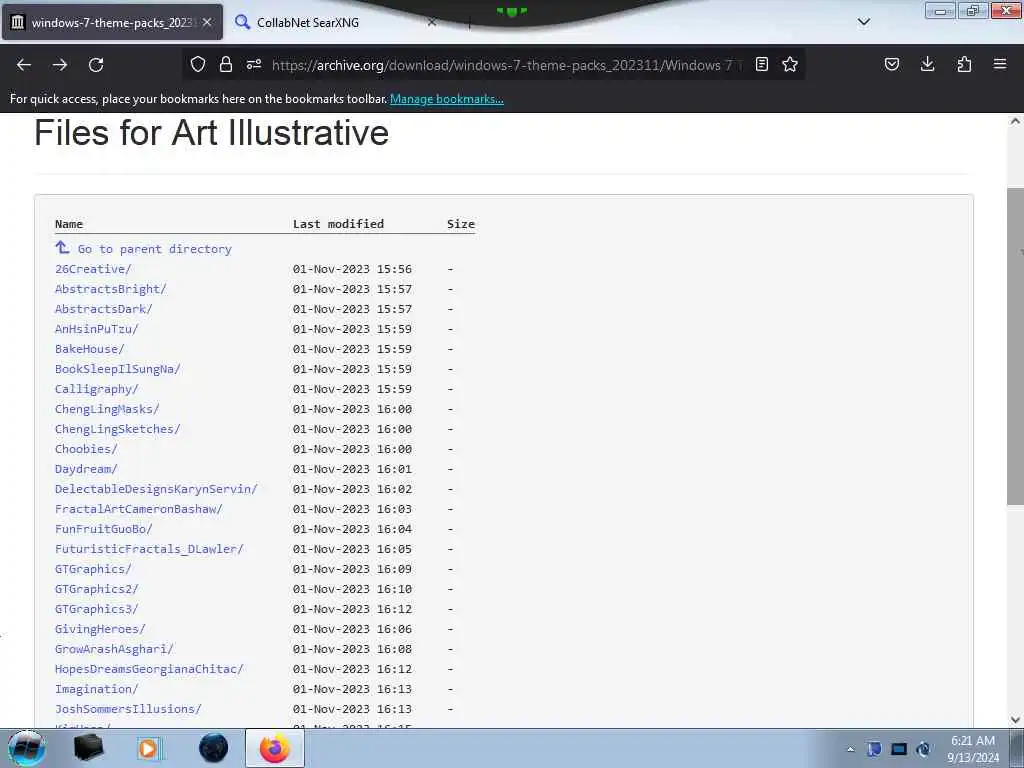
Task: Close the CollabNet SearXNG tab
Action: pos(432,22)
